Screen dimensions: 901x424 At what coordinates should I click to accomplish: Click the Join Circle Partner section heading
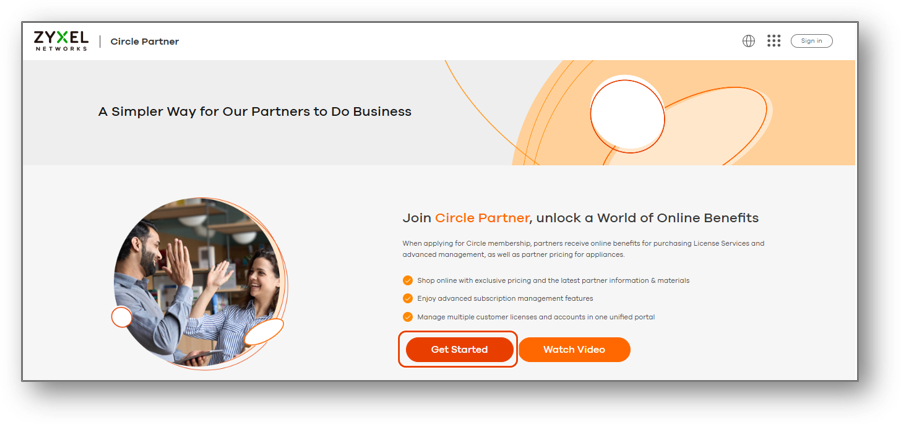[580, 218]
